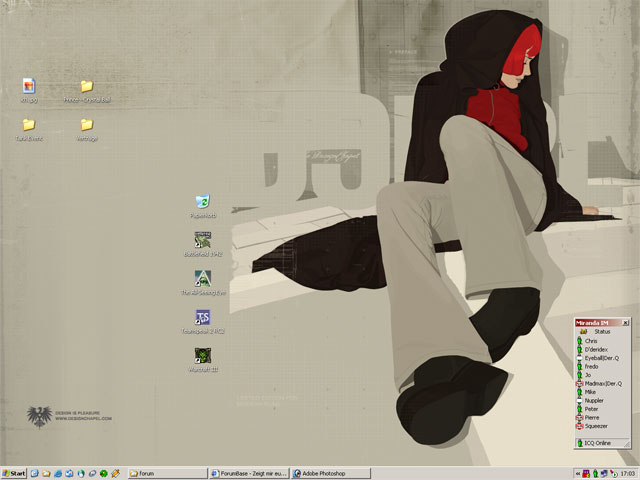Launch the Warcraft III desktop shortcut
Image resolution: width=640 pixels, height=480 pixels.
click(x=203, y=360)
